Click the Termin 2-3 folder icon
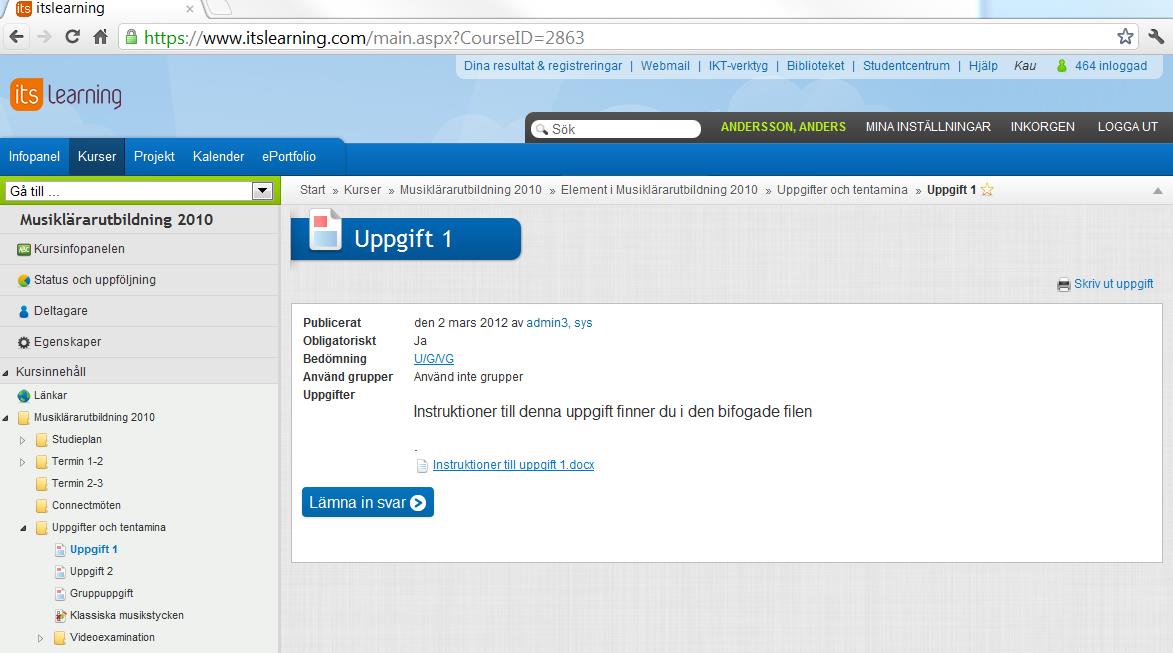The image size is (1173, 653). tap(42, 484)
